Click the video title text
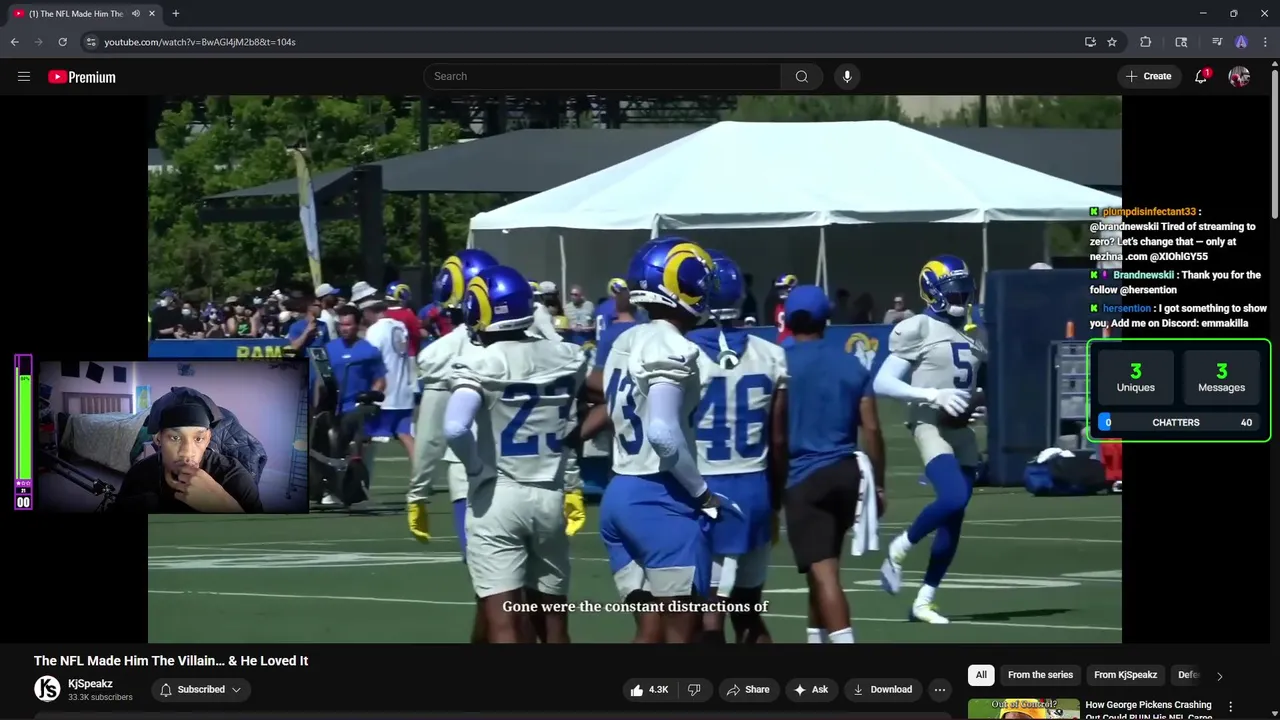Screen dimensions: 1280x720 tap(171, 661)
